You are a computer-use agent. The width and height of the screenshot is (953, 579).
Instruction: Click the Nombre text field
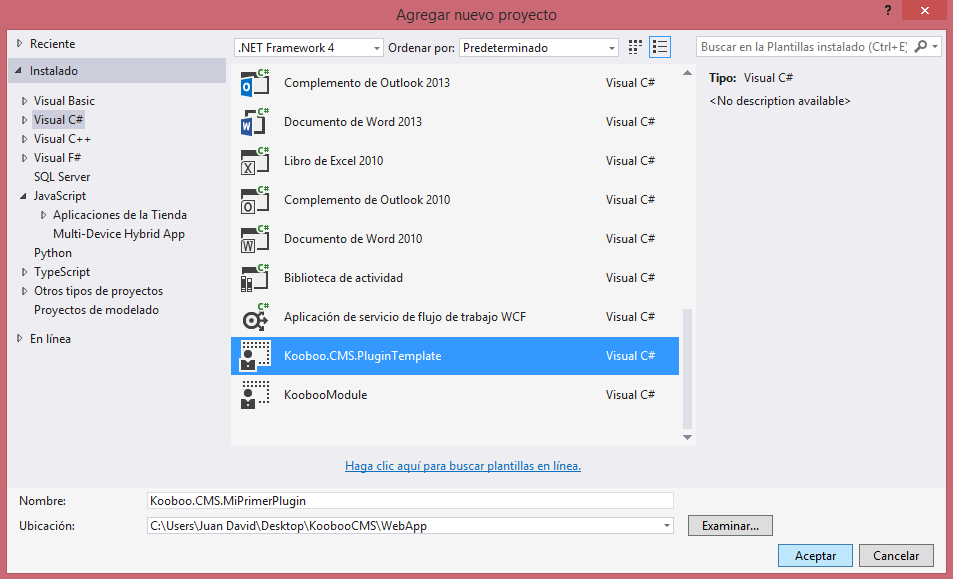click(410, 501)
